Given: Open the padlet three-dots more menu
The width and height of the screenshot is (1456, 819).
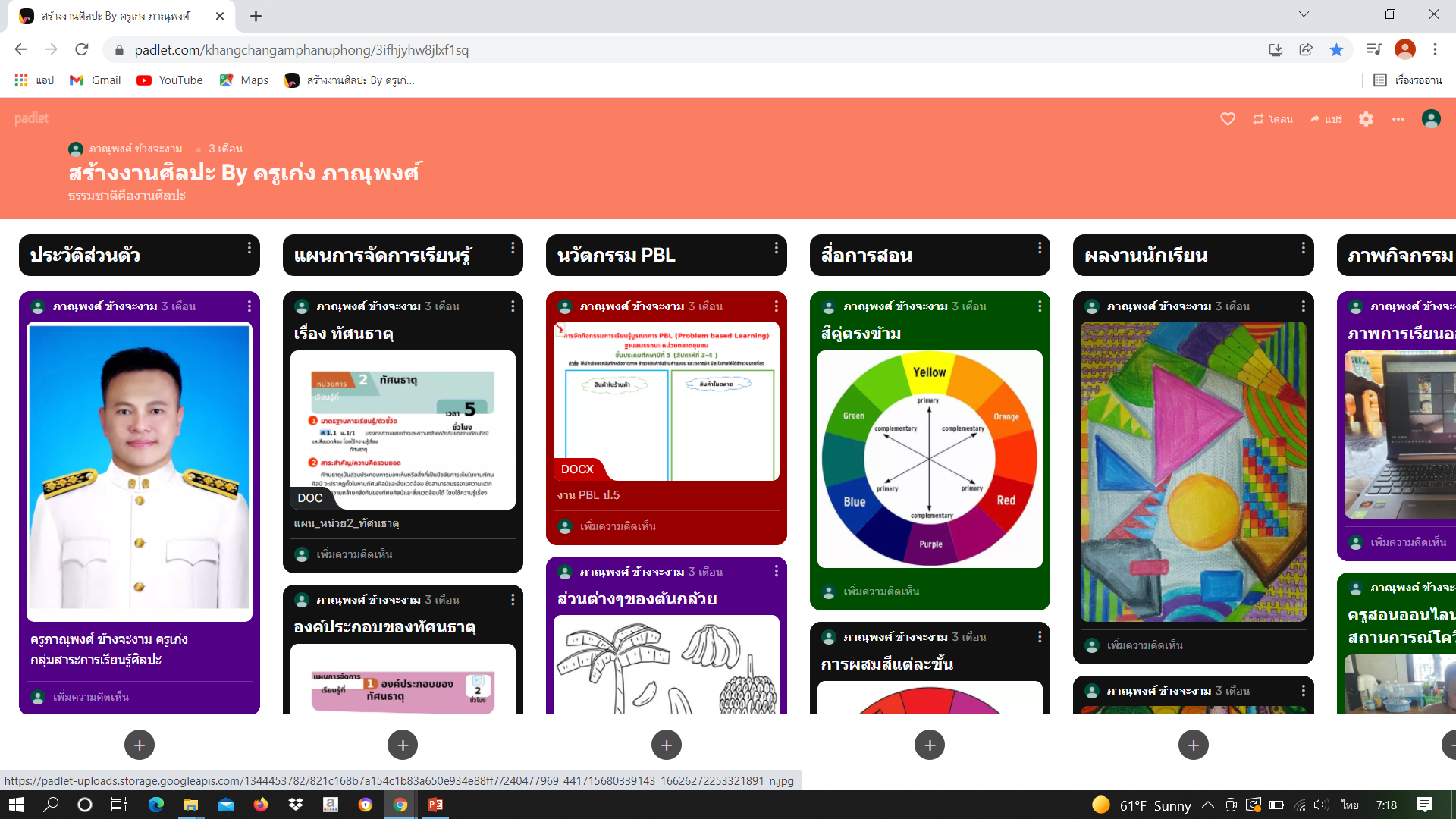Looking at the screenshot, I should click(1398, 119).
